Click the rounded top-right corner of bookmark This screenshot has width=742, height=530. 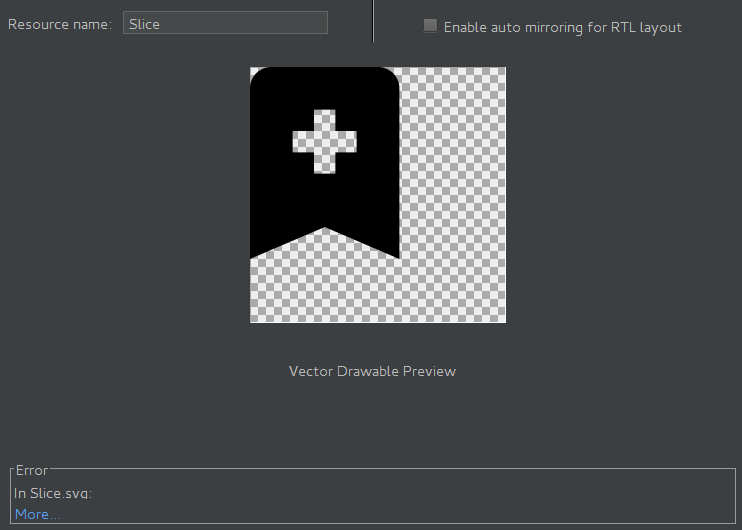[x=392, y=75]
